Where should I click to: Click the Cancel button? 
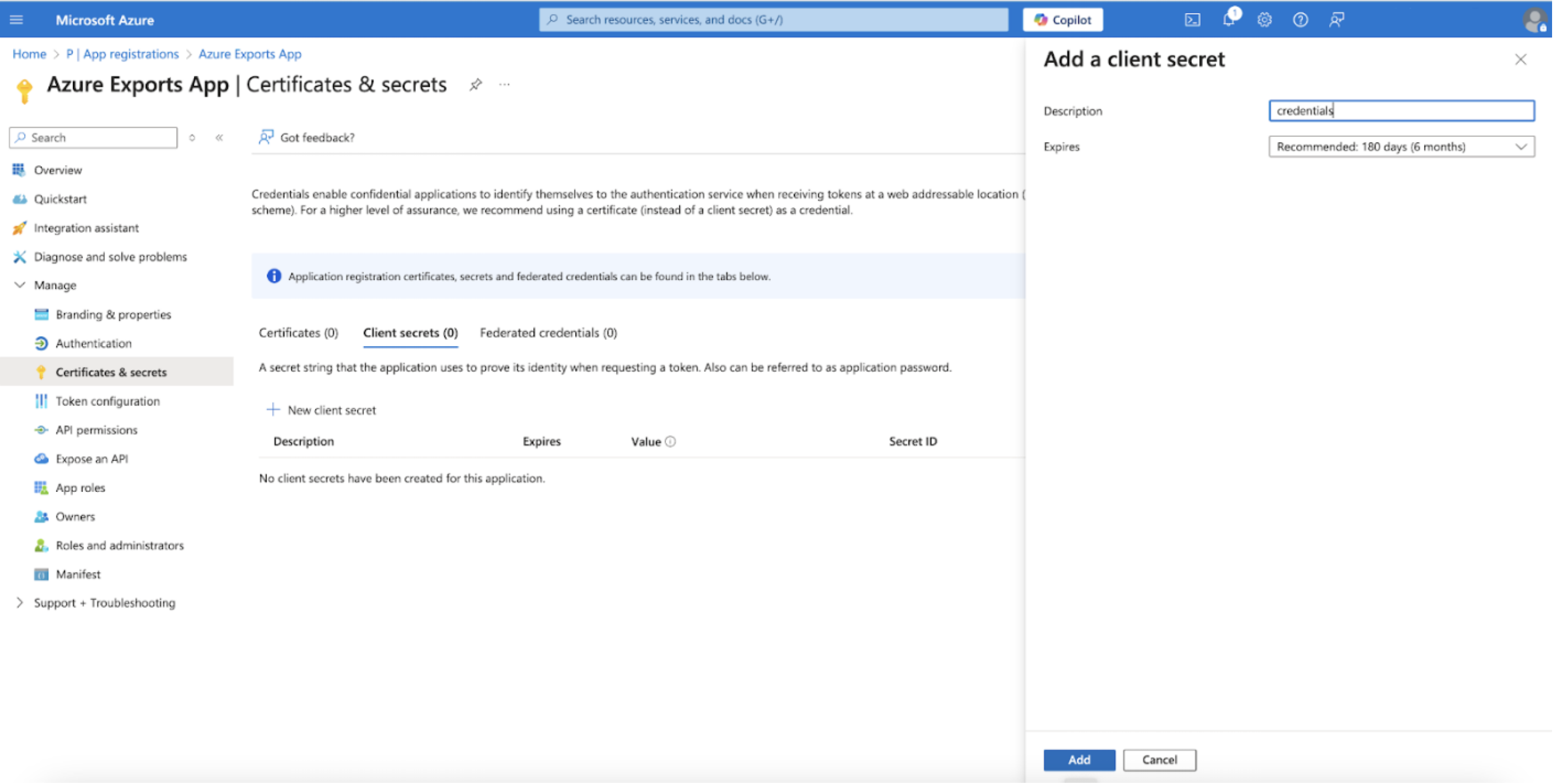tap(1159, 760)
